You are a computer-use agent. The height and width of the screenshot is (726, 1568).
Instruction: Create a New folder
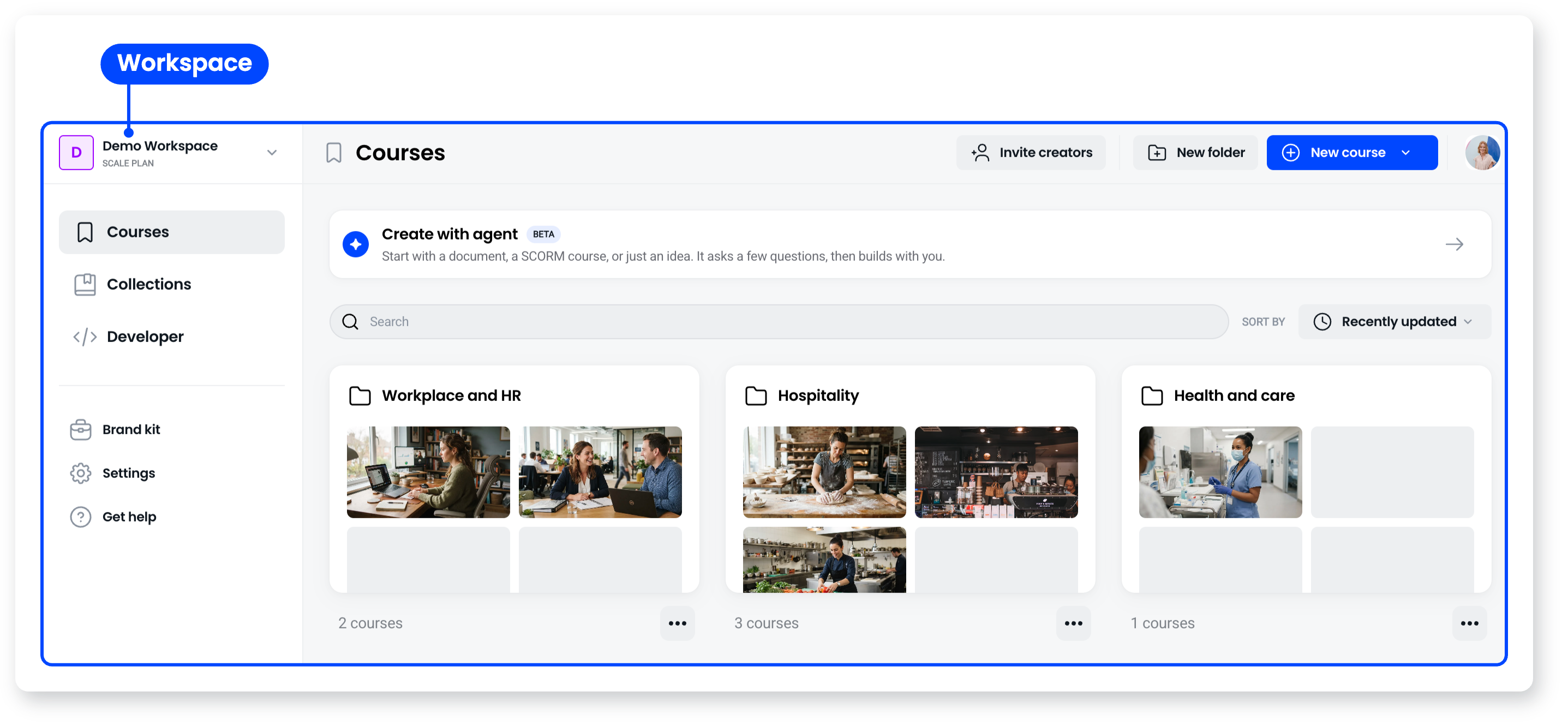coord(1195,153)
